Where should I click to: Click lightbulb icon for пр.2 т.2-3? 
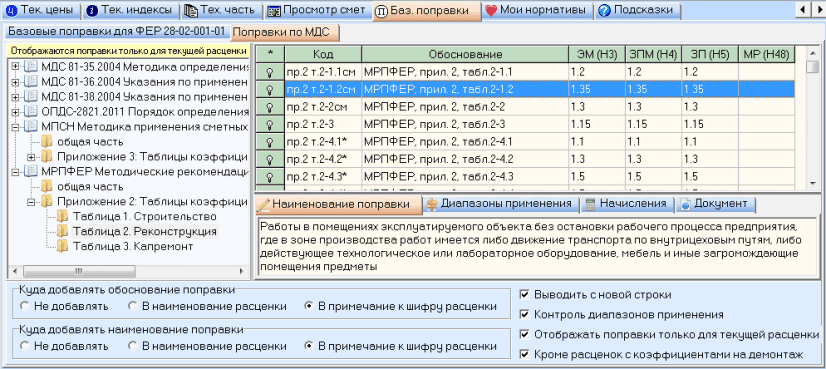[x=270, y=125]
